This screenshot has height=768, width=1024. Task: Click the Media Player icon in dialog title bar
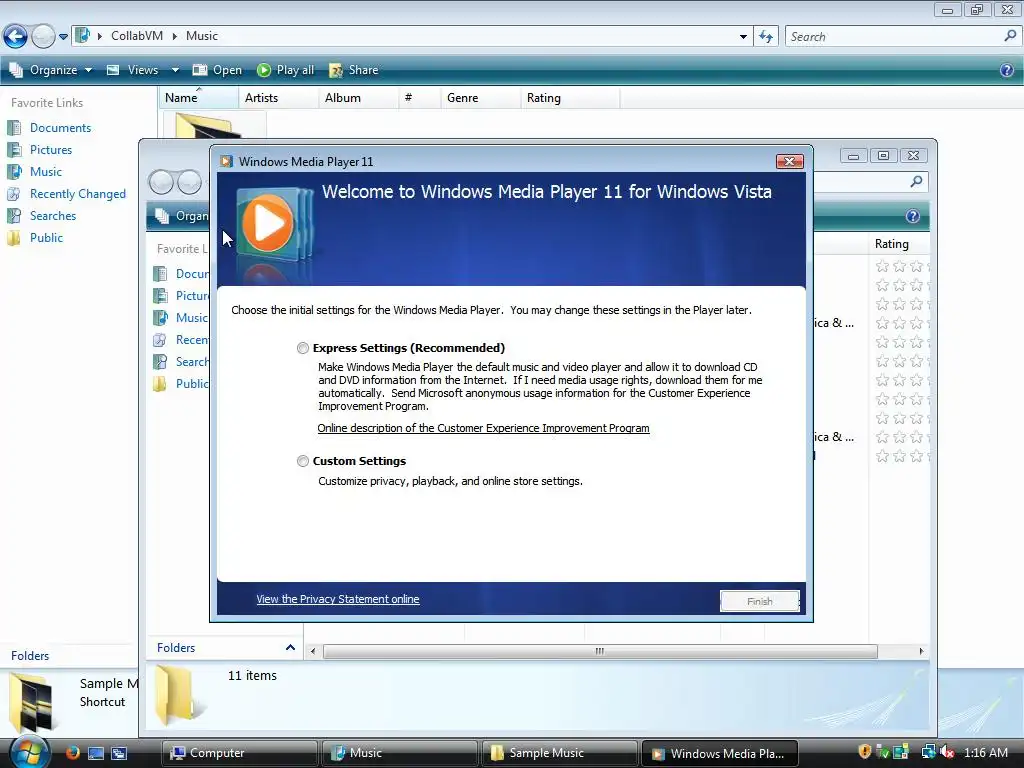pyautogui.click(x=226, y=161)
